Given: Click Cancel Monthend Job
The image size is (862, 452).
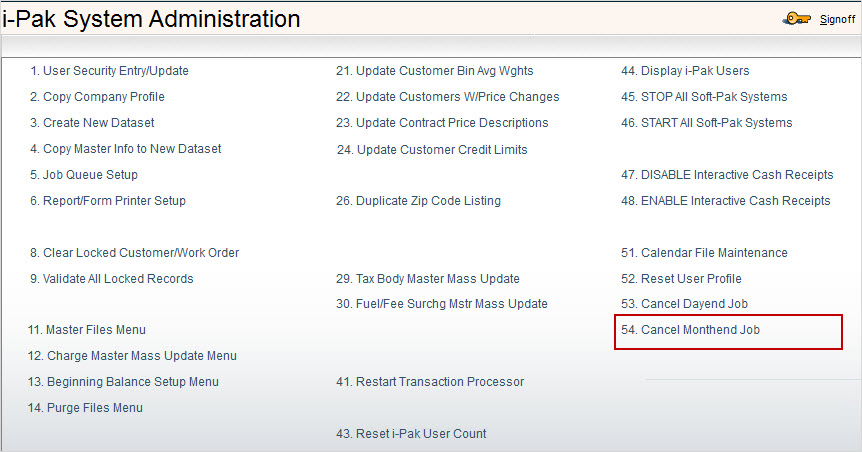Looking at the screenshot, I should tap(690, 330).
